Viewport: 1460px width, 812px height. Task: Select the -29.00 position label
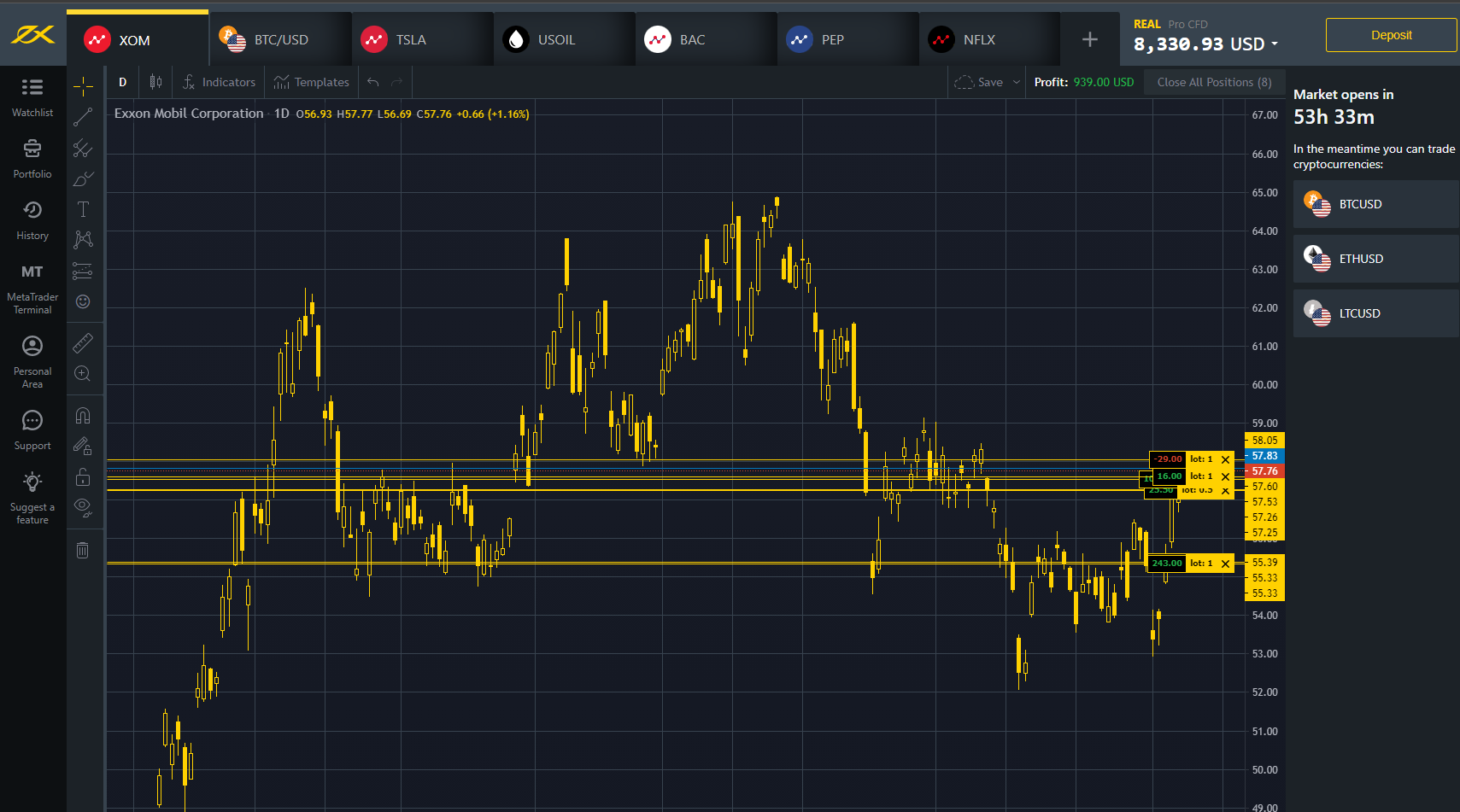(1168, 459)
